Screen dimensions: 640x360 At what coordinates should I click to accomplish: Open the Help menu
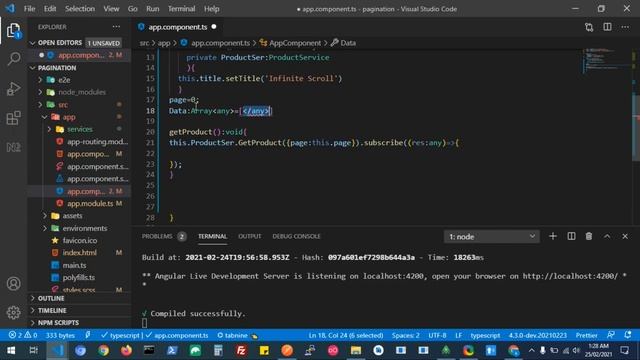pos(211,9)
